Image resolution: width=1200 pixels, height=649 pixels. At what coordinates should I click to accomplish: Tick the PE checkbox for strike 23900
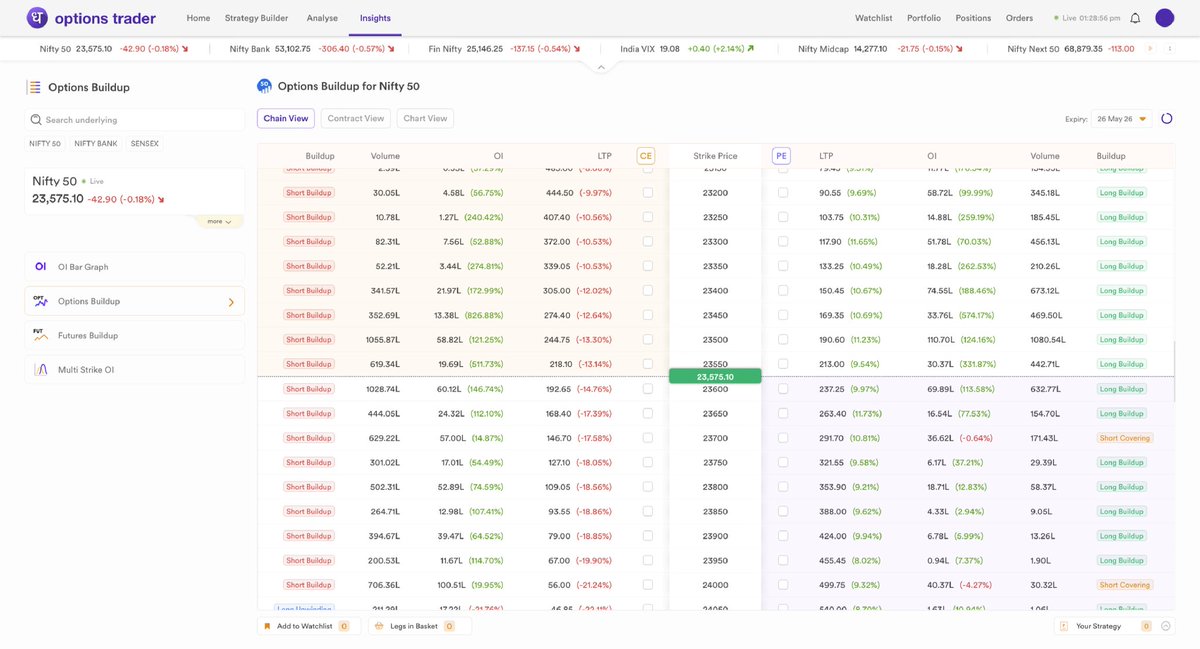(x=783, y=536)
